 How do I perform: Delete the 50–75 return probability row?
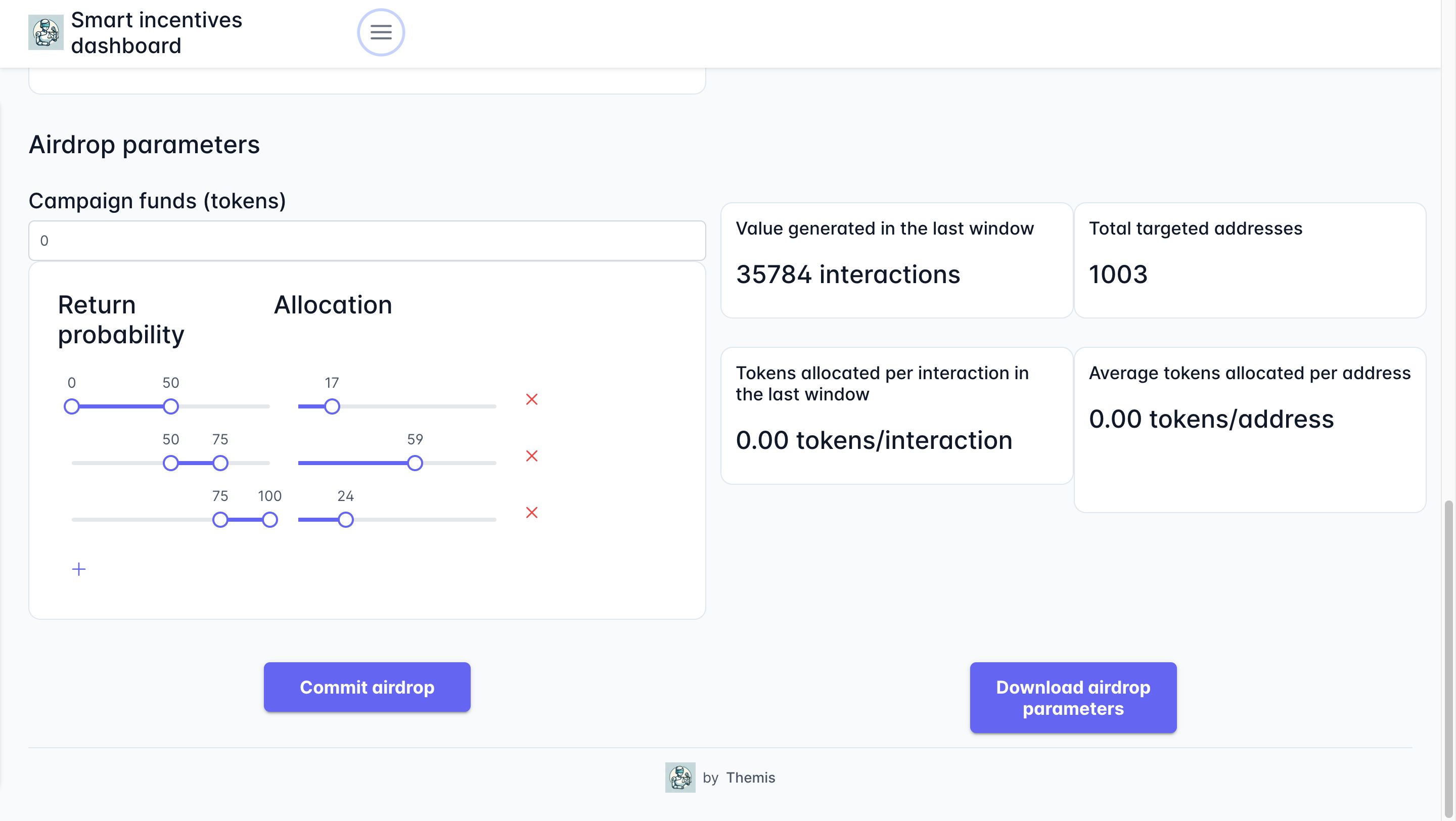click(x=531, y=456)
